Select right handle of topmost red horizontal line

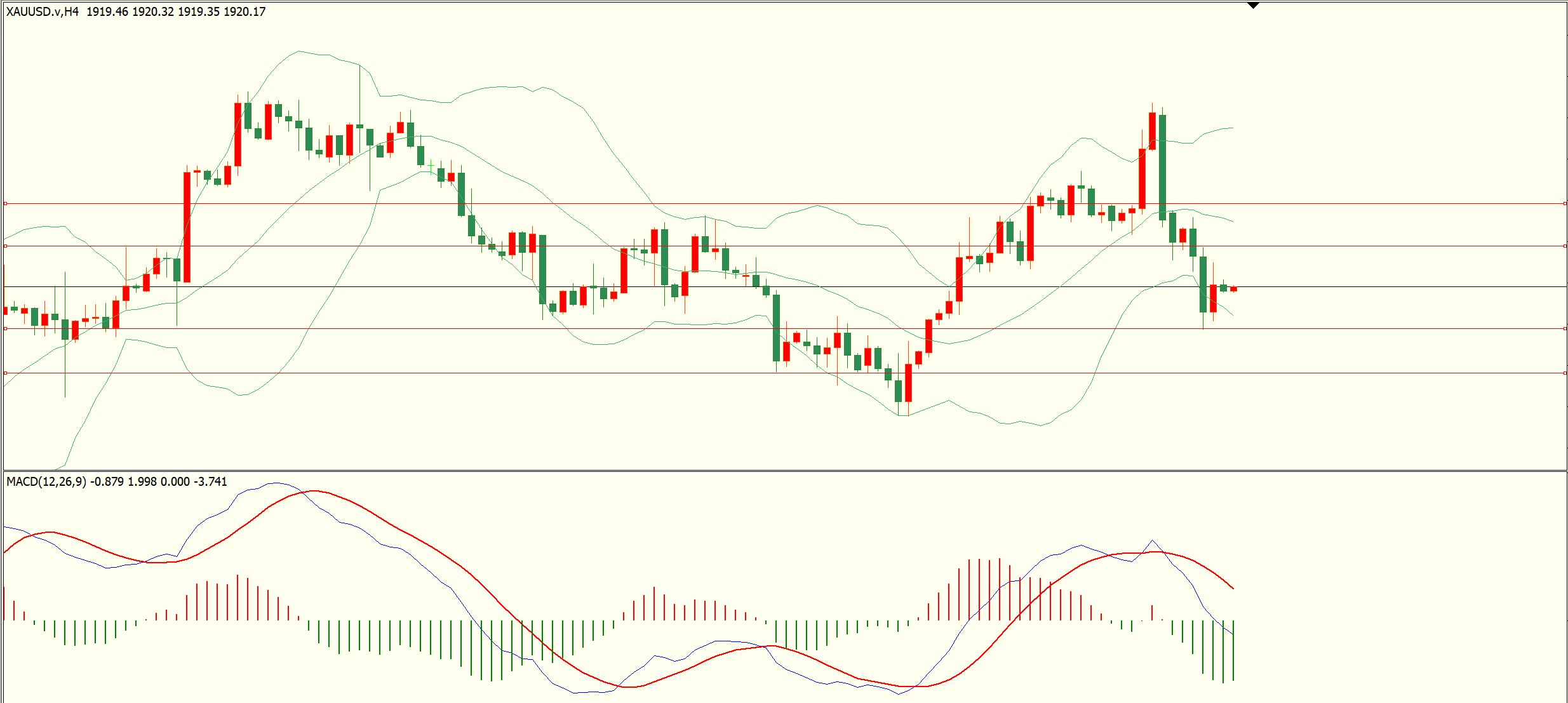(x=1565, y=203)
